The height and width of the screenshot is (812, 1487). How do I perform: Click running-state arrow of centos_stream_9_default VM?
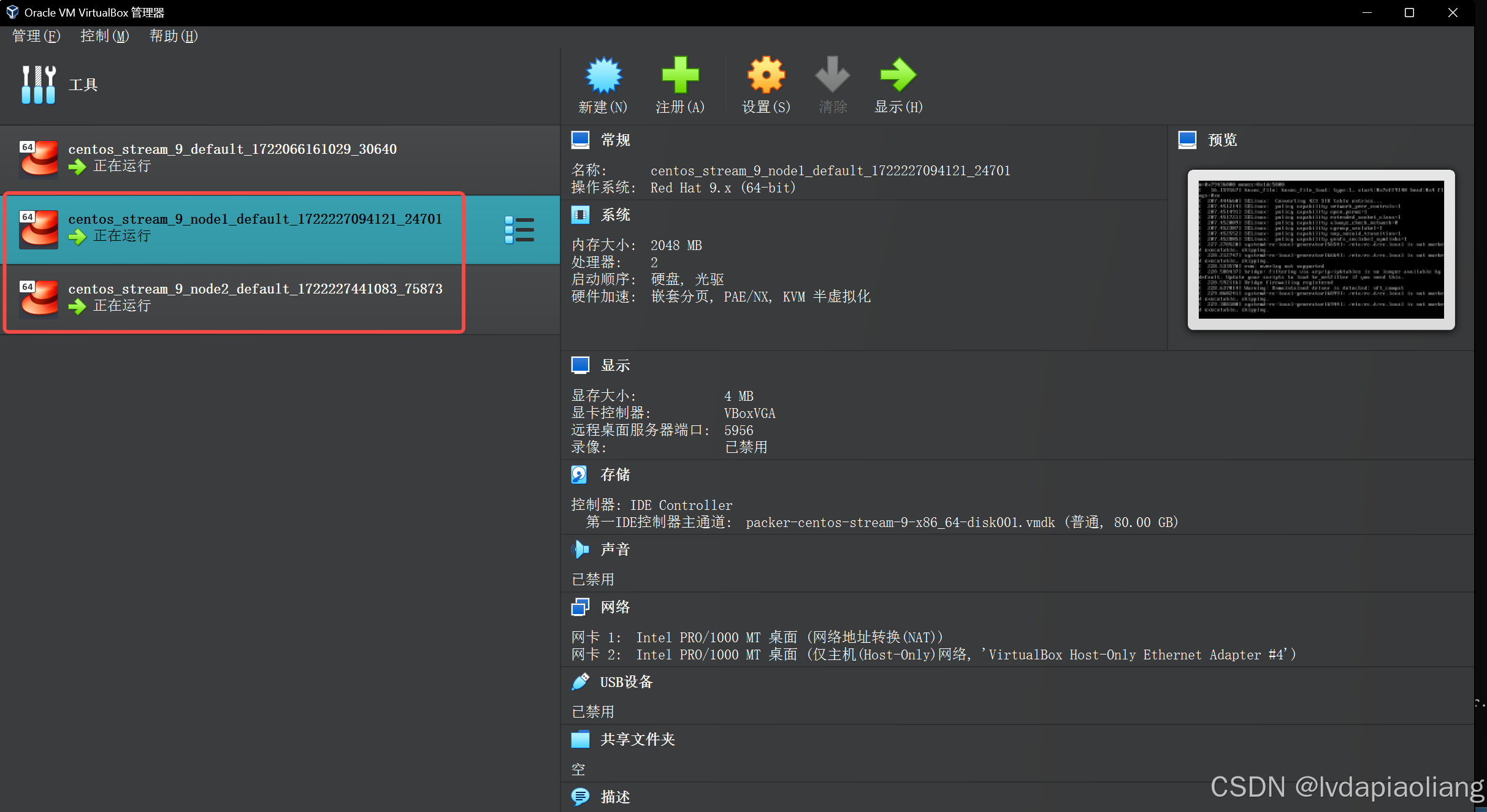point(77,167)
